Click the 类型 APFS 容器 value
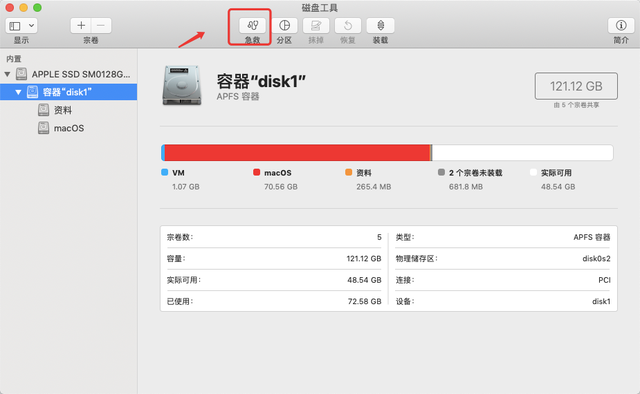Viewport: 640px width, 394px height. [x=592, y=237]
